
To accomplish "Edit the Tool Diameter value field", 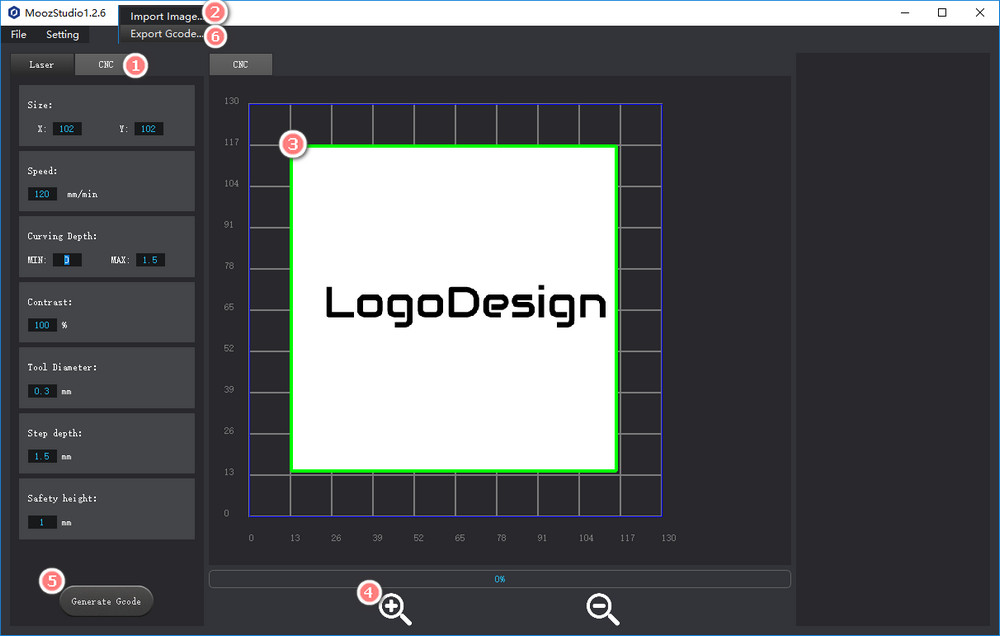I will point(43,391).
